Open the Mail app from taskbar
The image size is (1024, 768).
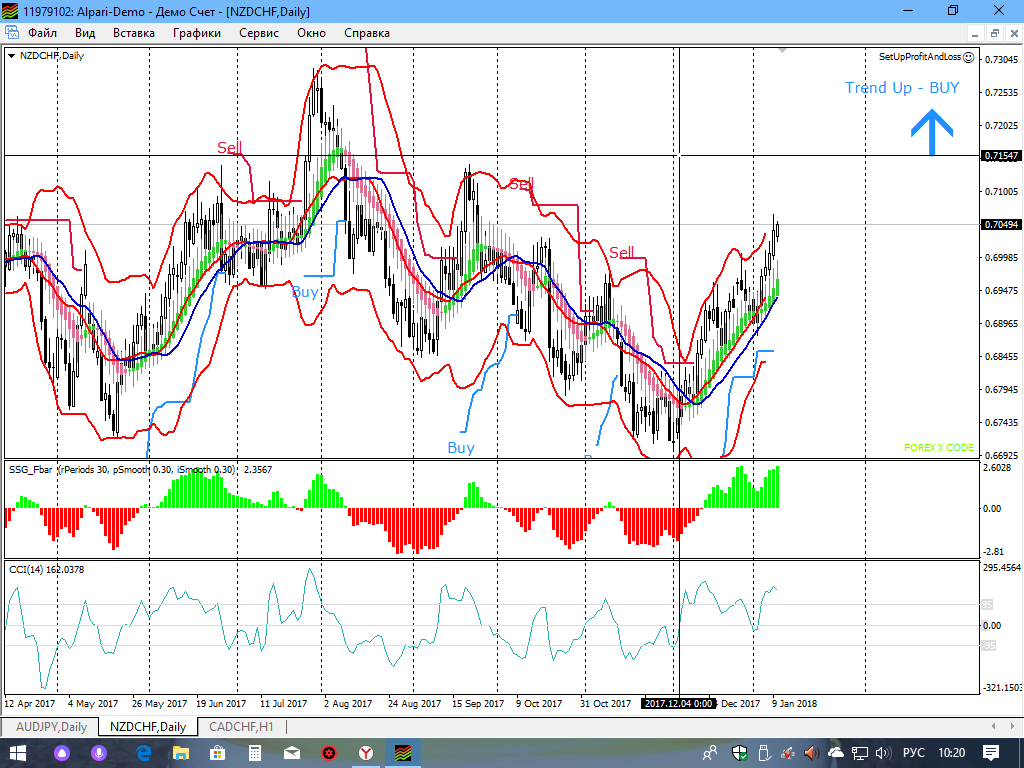point(292,753)
